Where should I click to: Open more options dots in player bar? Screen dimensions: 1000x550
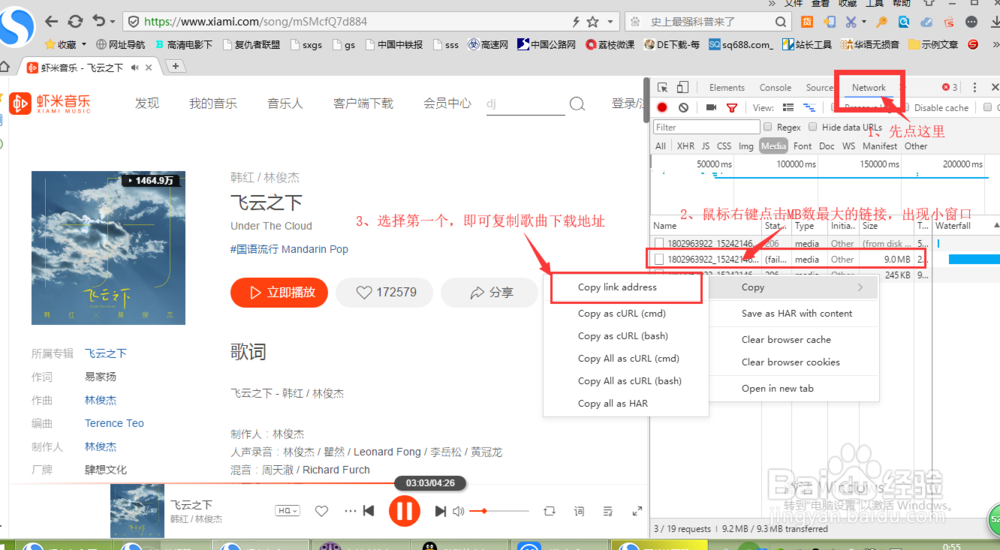point(350,511)
